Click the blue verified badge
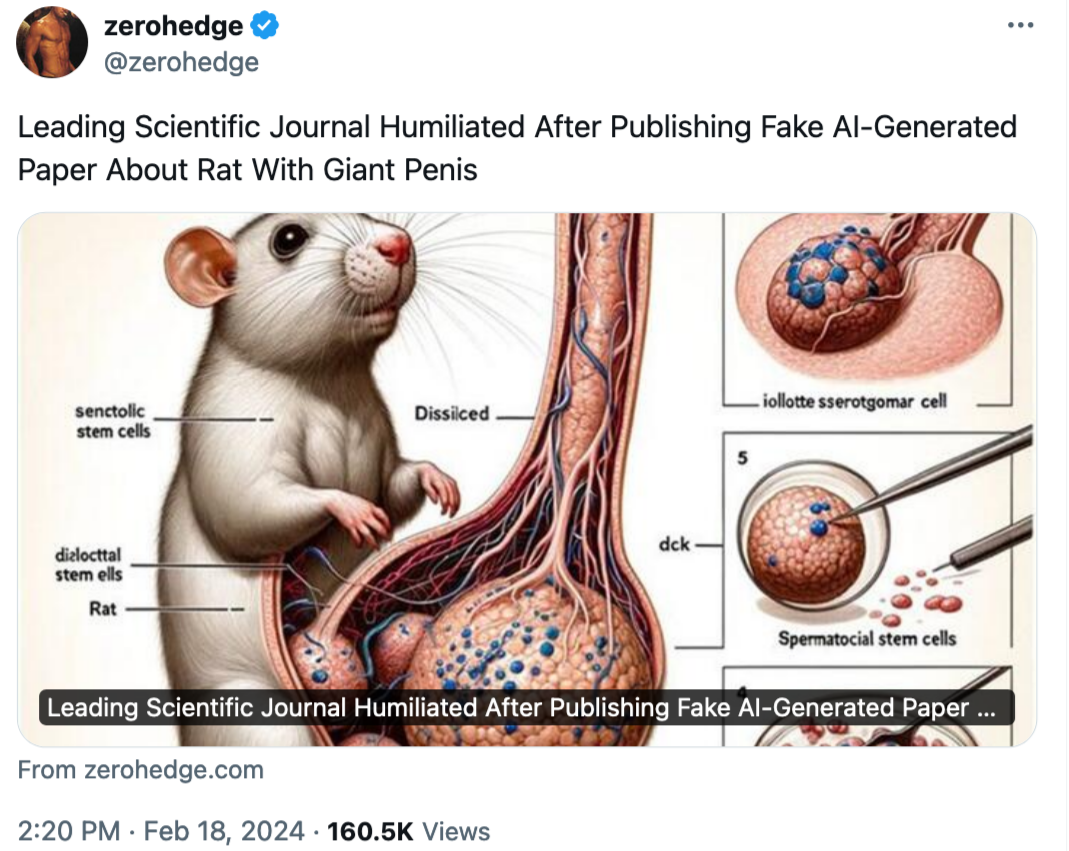Screen dimensions: 1069x851 264,26
